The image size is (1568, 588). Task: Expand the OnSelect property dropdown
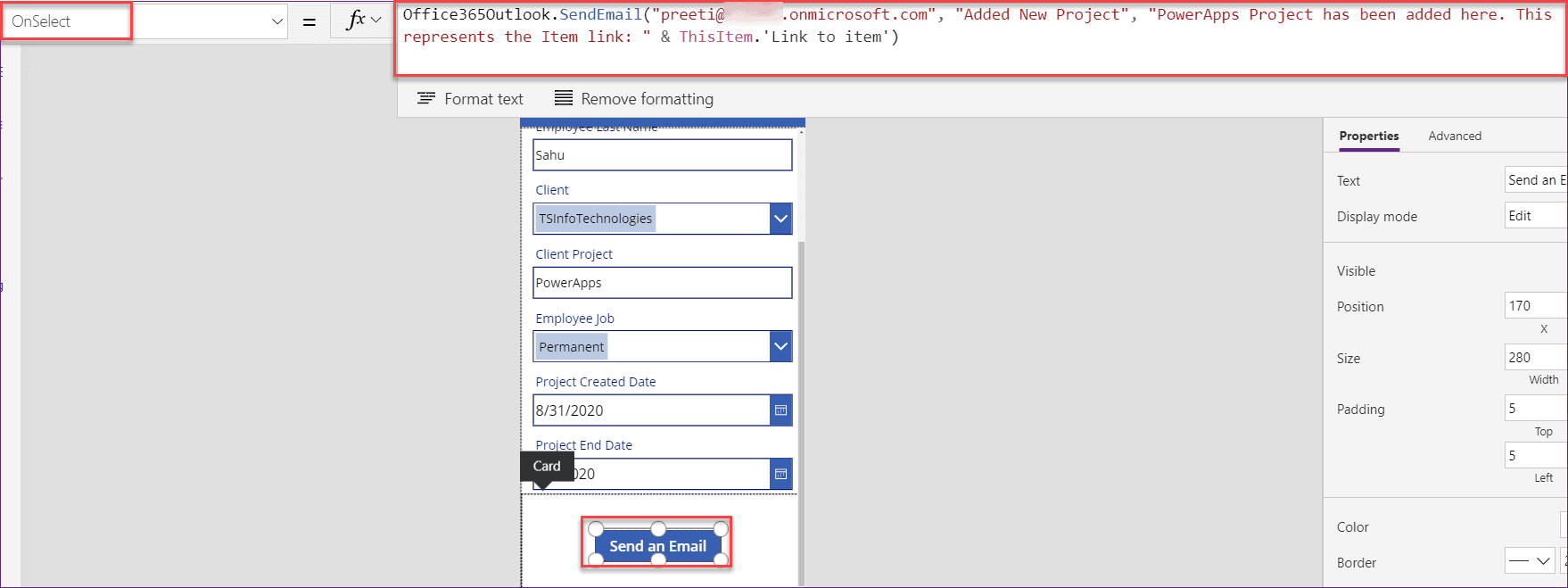click(x=276, y=21)
